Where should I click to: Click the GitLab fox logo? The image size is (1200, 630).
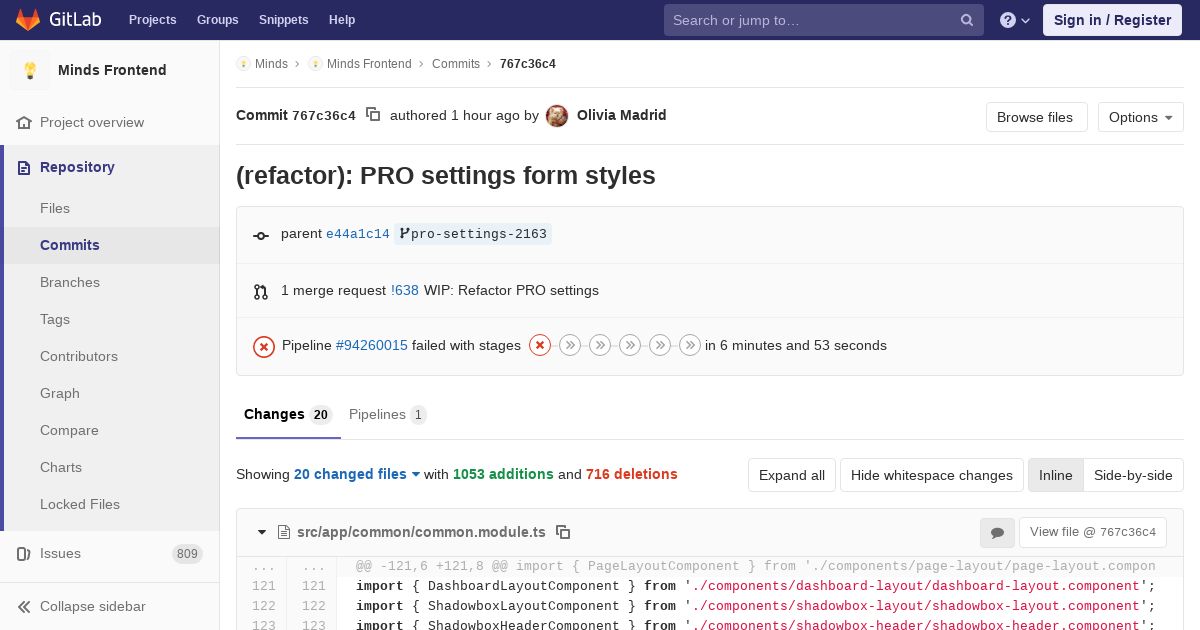pos(28,19)
